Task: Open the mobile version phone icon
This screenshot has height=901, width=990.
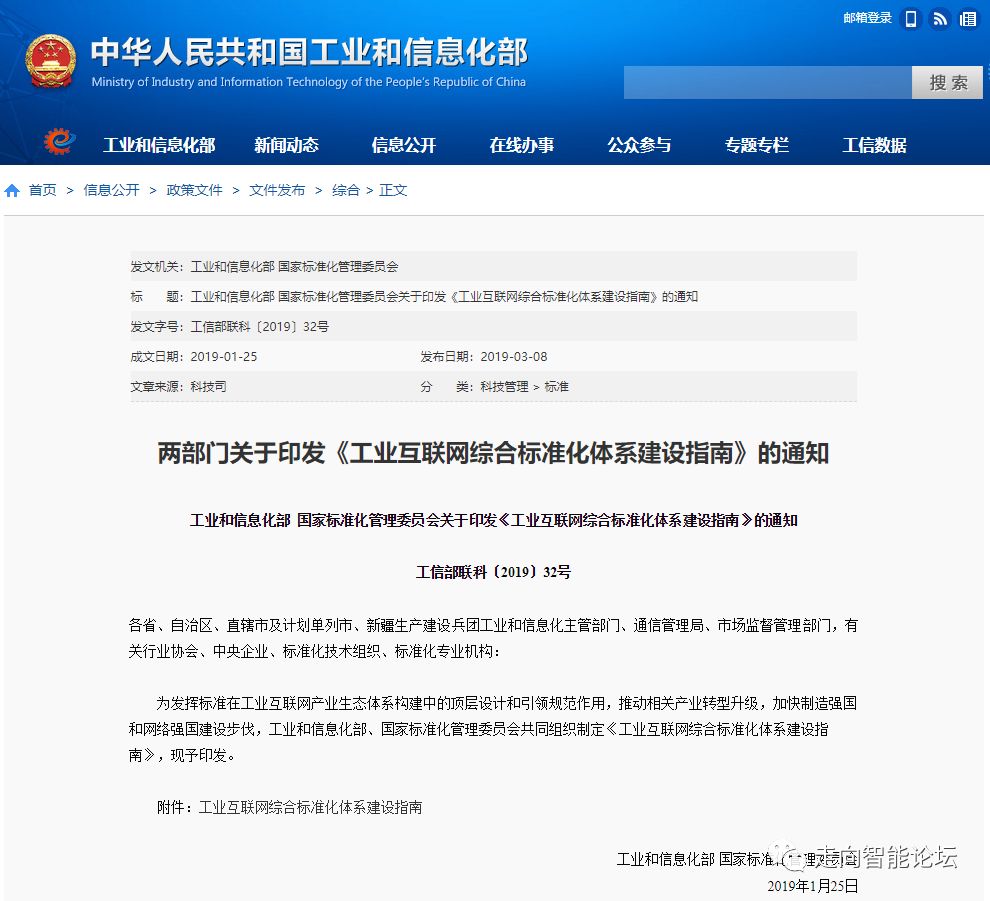Action: pos(911,19)
